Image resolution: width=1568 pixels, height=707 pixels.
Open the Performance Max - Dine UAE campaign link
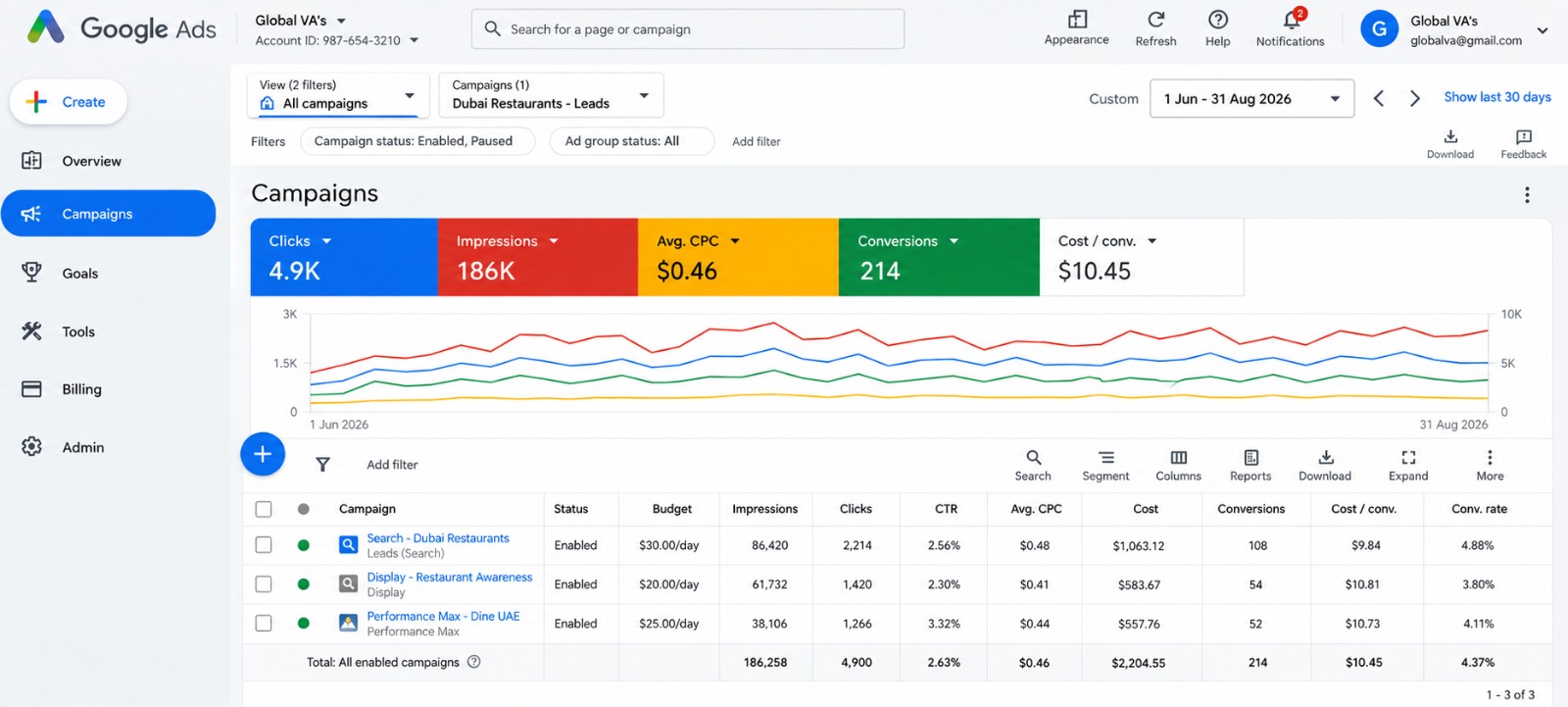coord(443,617)
